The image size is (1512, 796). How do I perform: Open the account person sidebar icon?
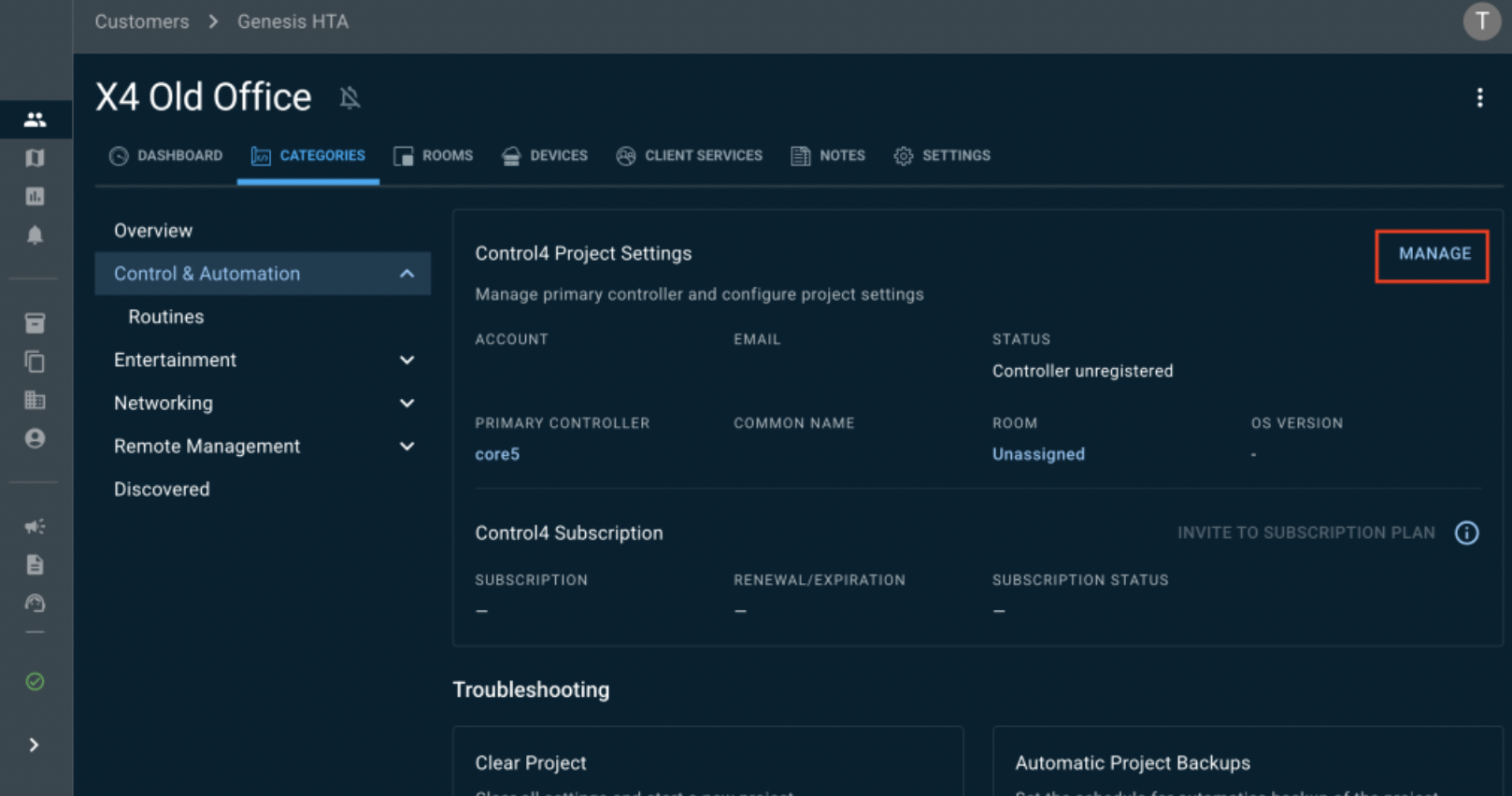click(35, 438)
